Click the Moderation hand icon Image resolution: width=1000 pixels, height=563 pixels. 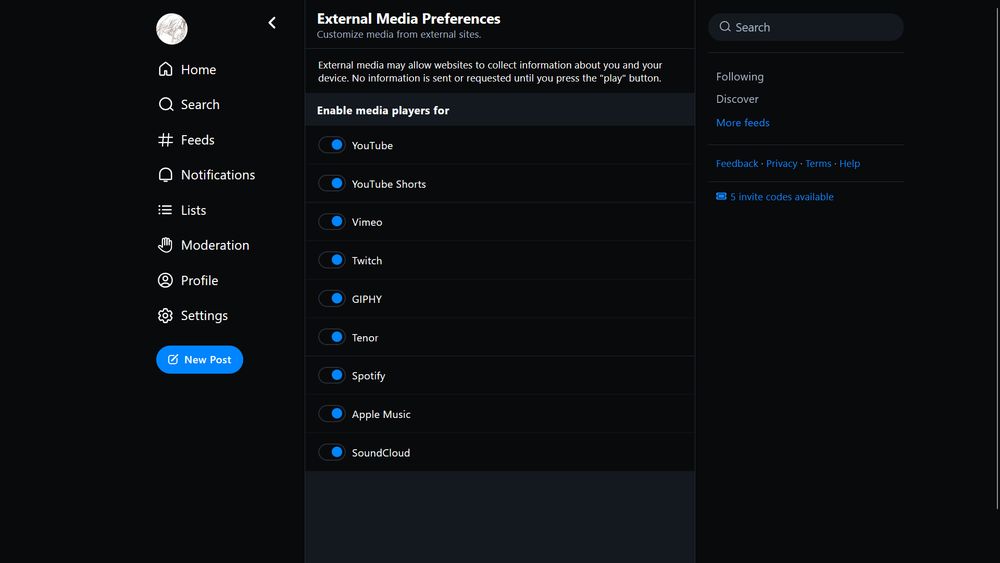(166, 245)
